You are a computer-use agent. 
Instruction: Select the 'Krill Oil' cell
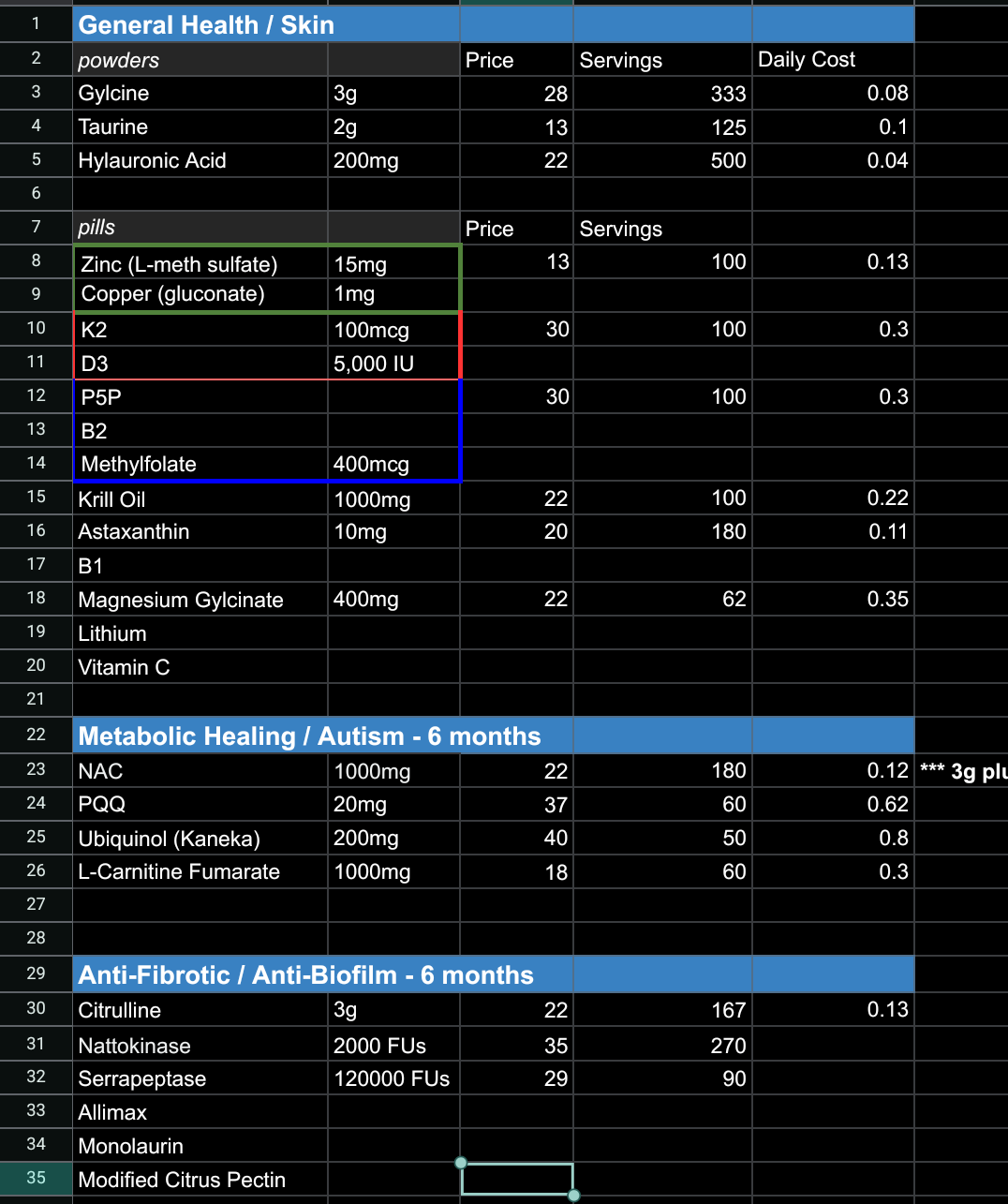coord(200,499)
